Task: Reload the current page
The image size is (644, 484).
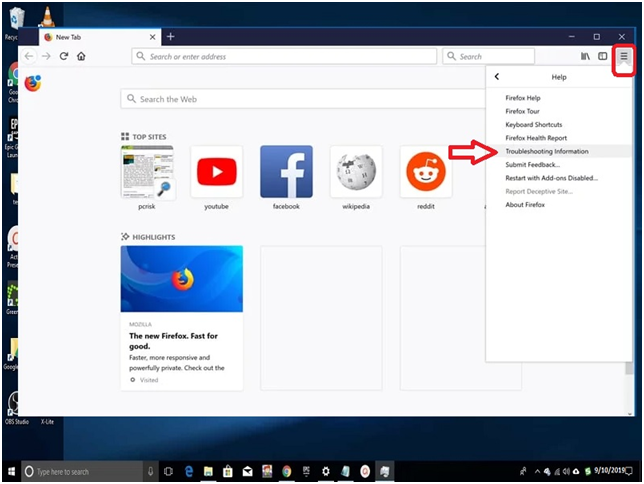Action: (x=64, y=56)
